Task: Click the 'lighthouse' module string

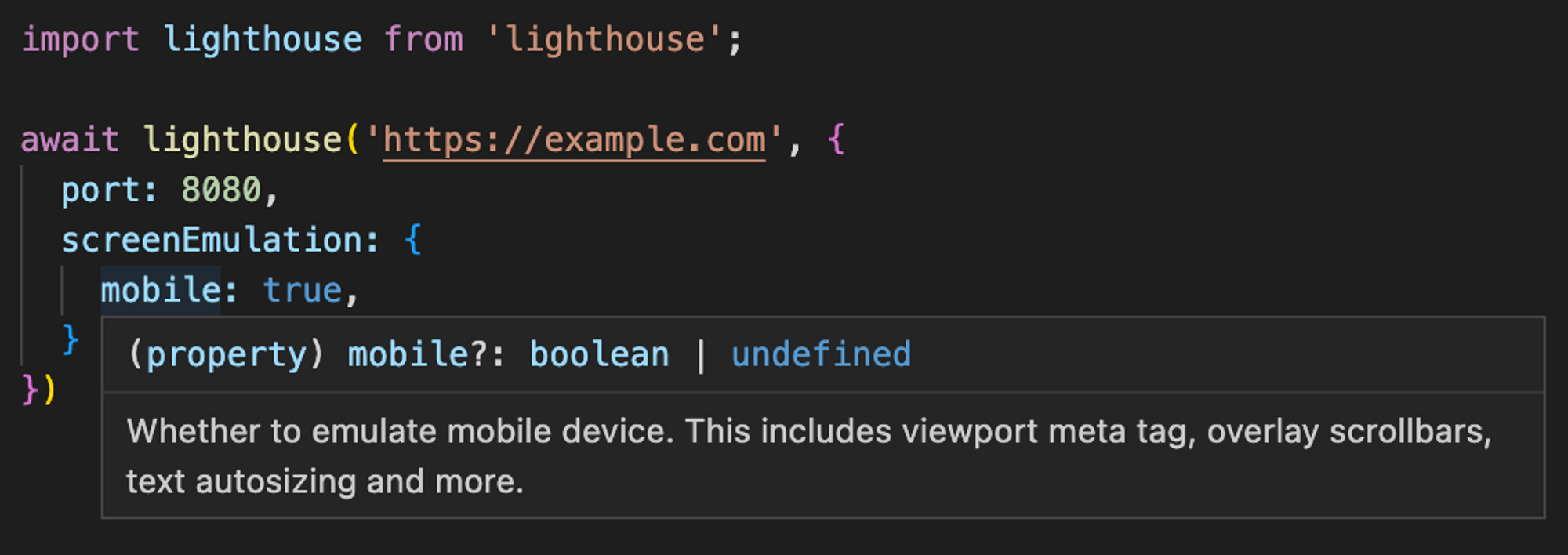Action: click(x=604, y=40)
